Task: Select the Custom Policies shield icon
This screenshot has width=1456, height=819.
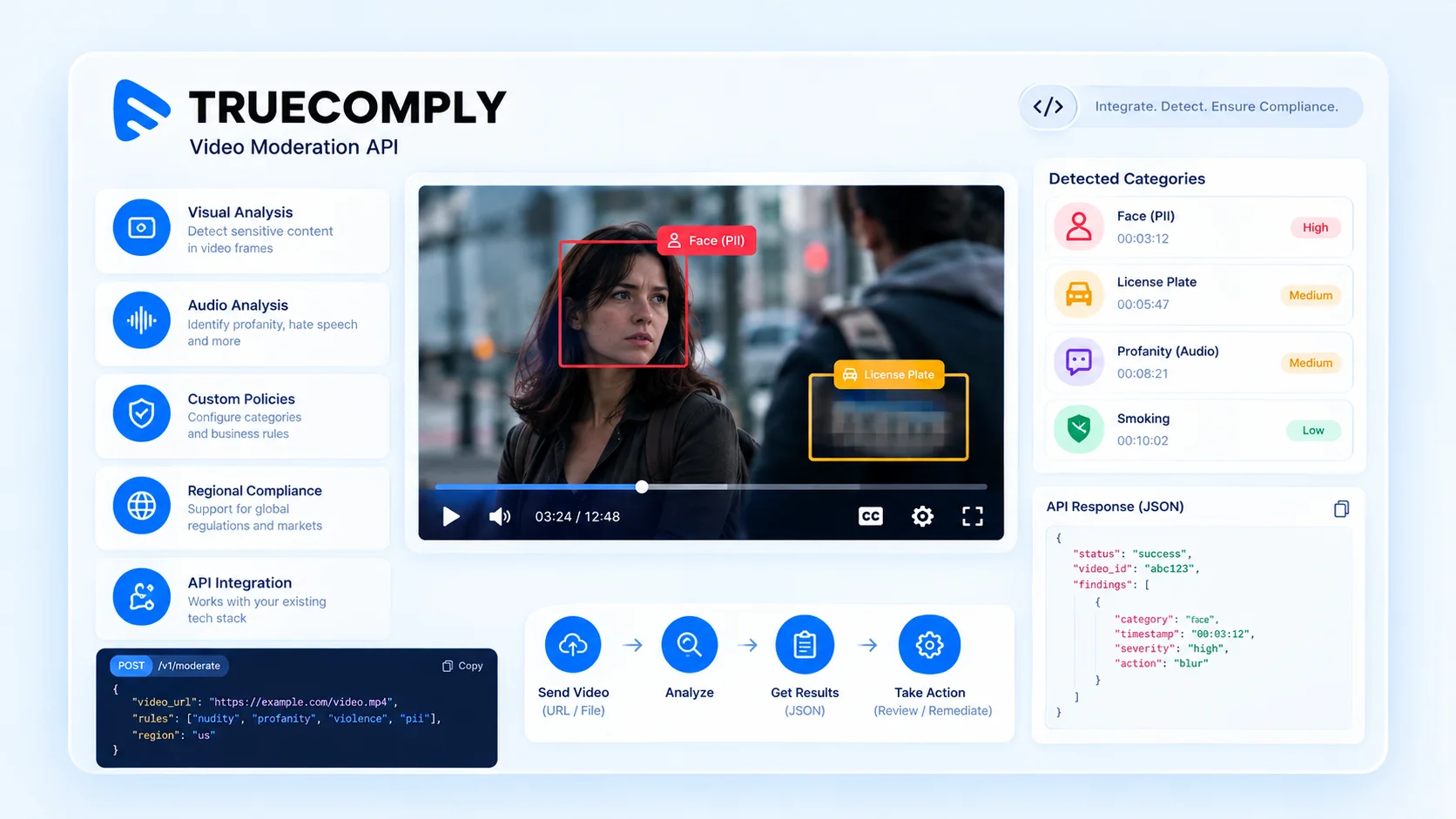Action: point(141,413)
